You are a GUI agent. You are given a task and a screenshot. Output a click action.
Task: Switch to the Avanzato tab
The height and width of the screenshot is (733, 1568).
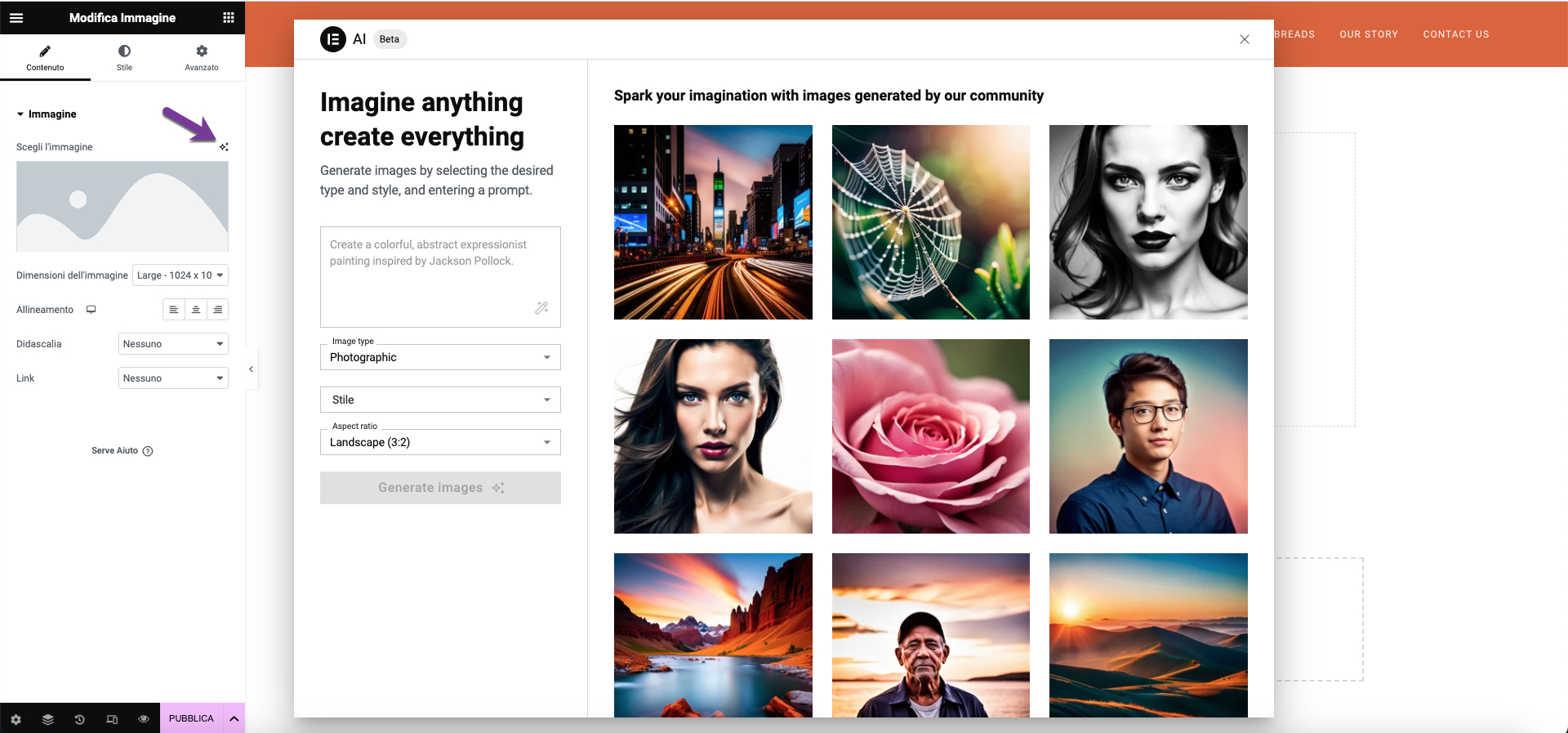pyautogui.click(x=202, y=57)
